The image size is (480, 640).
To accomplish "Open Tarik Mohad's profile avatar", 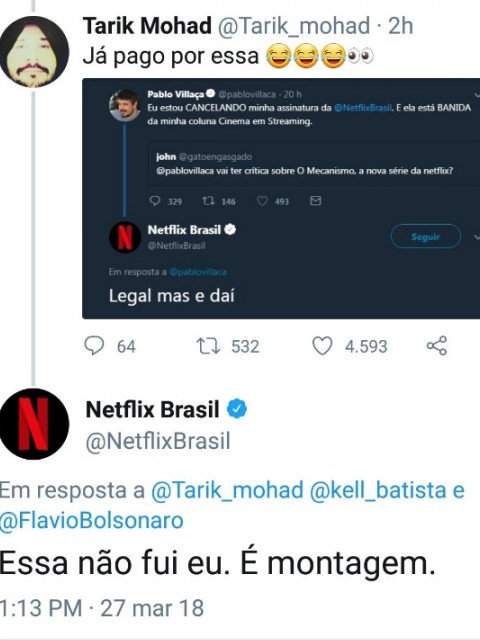I will tap(34, 52).
